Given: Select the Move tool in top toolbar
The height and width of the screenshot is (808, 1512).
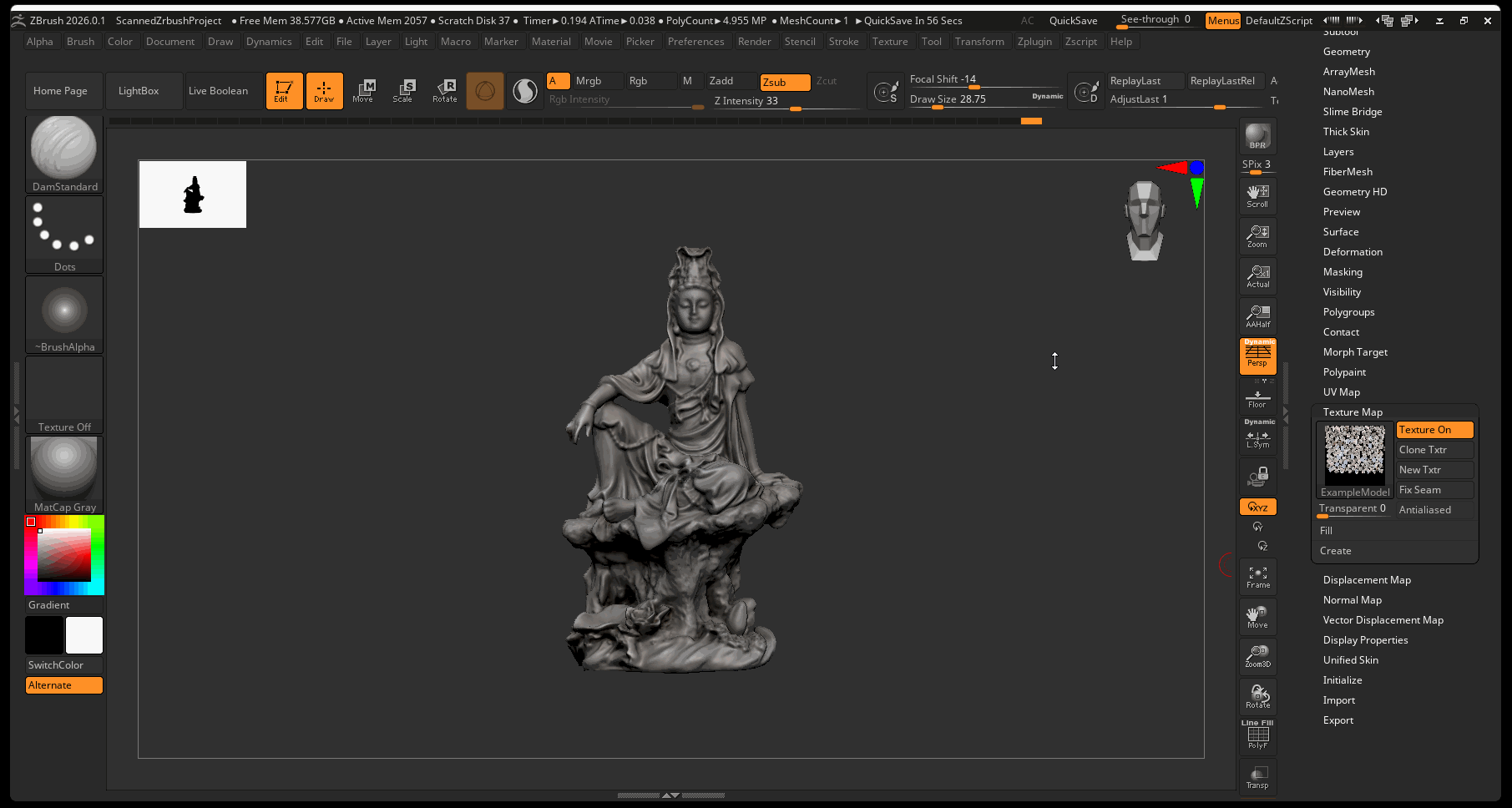Looking at the screenshot, I should coord(363,90).
